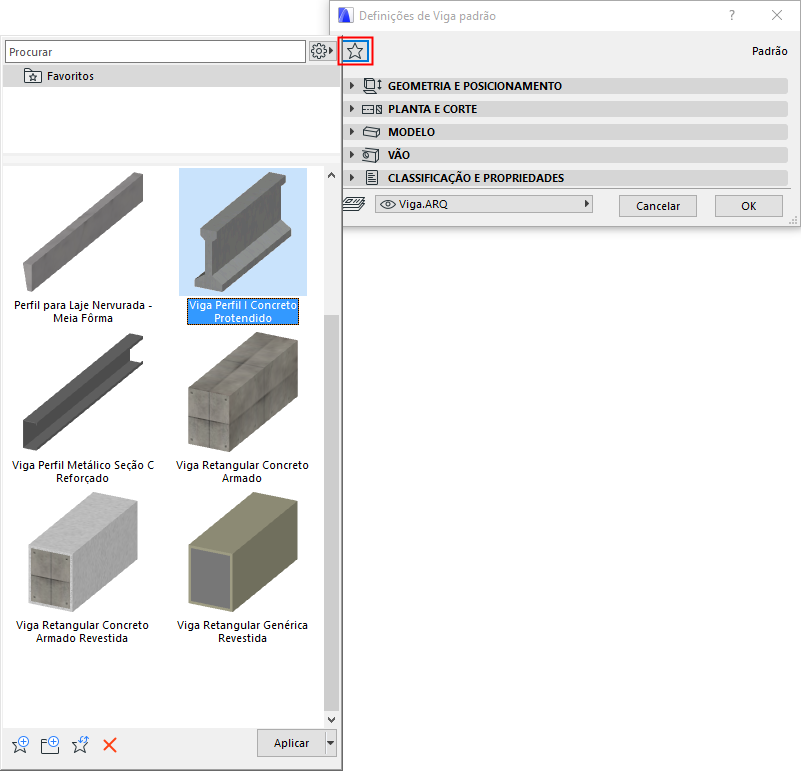The height and width of the screenshot is (771, 801).
Task: Select Viga Retangular Concreto Armado Revestida thumbnail
Action: tap(83, 552)
